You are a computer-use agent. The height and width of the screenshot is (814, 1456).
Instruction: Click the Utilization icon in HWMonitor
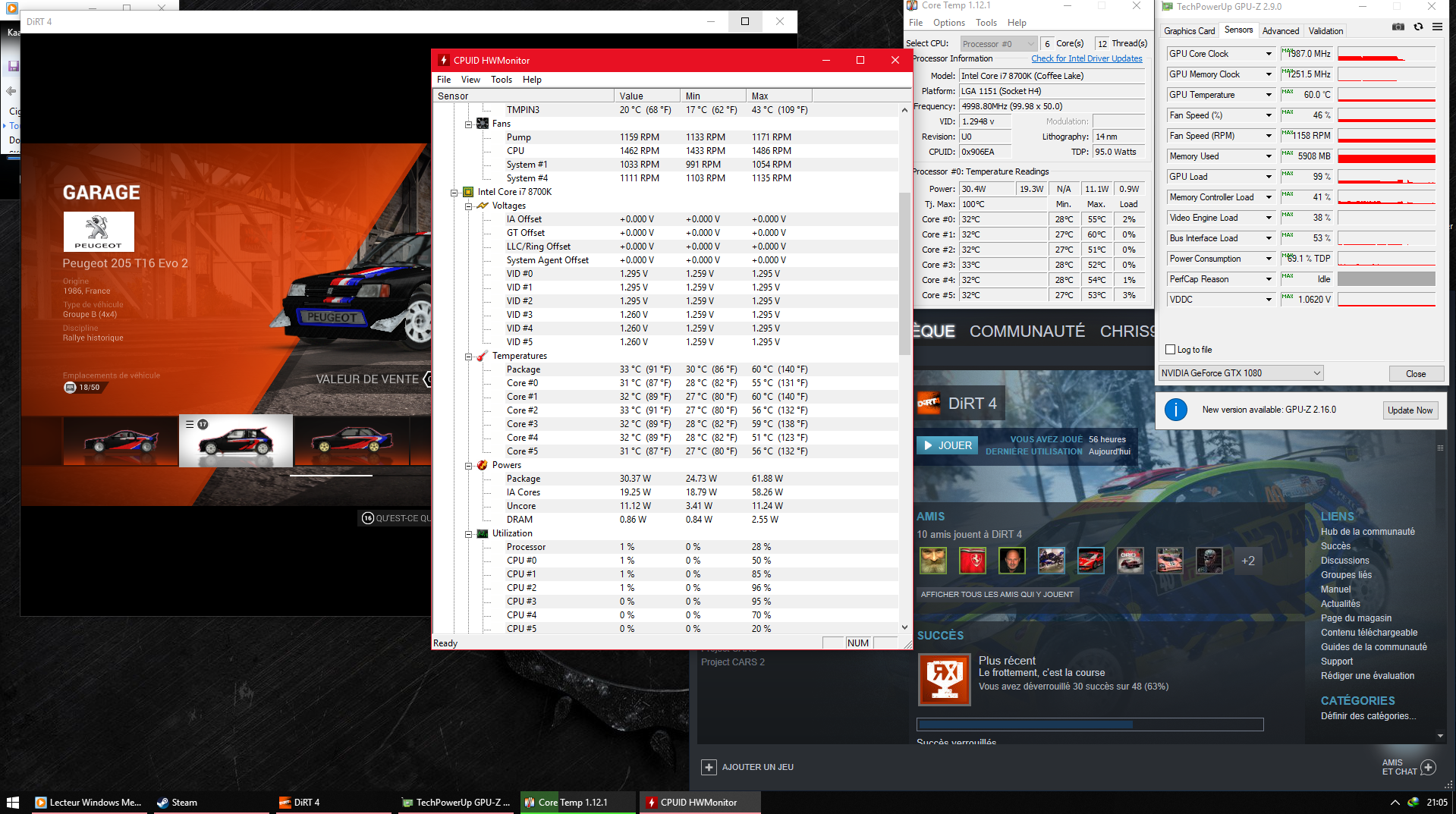(483, 533)
